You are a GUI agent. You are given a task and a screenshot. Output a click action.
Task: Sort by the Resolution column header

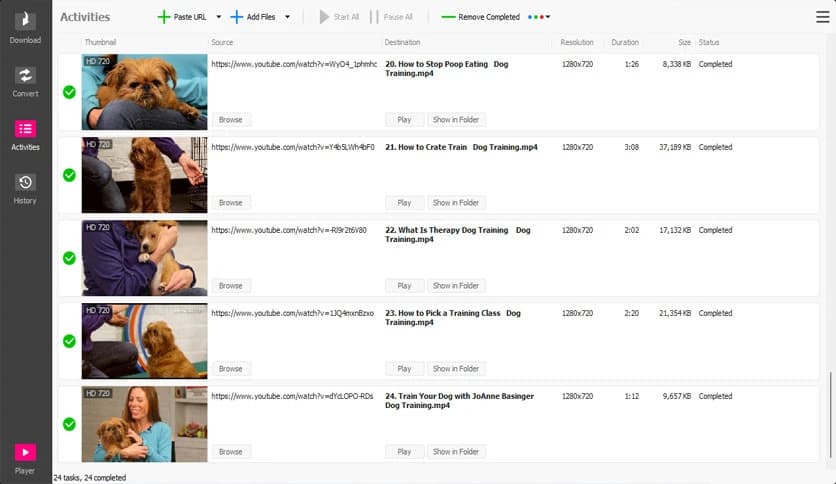(577, 42)
